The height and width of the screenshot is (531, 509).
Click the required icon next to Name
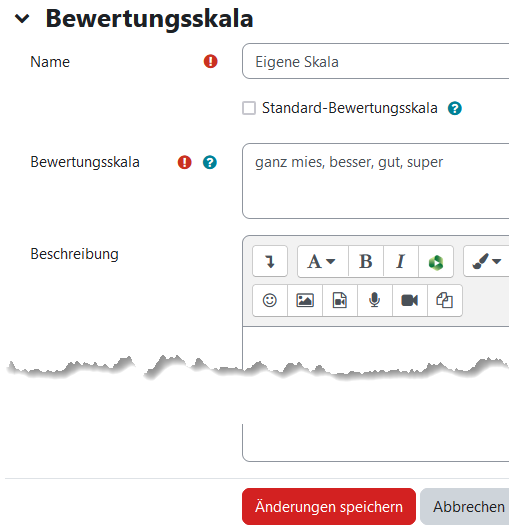click(210, 62)
